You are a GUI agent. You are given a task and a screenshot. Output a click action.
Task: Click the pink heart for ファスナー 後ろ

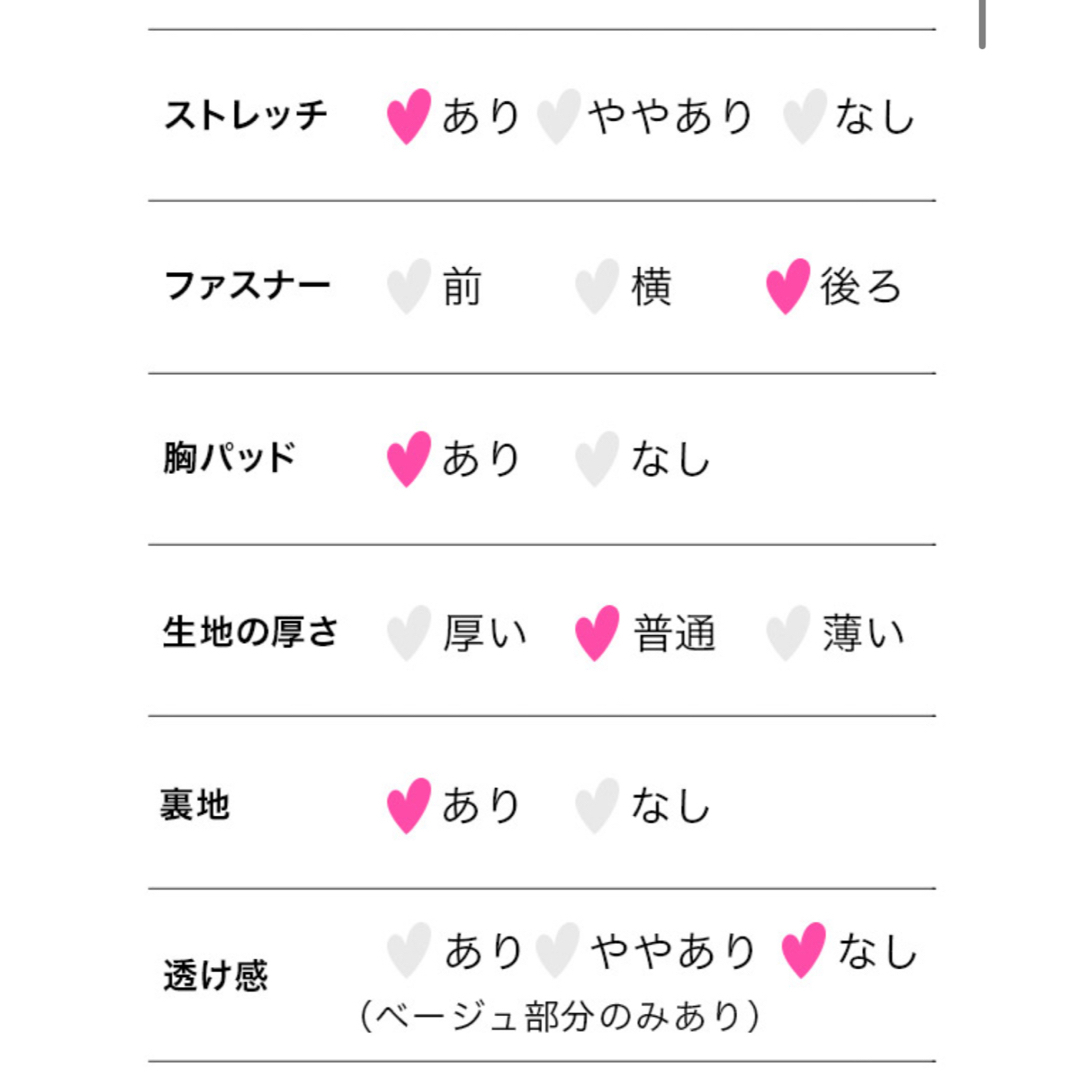coord(788,287)
